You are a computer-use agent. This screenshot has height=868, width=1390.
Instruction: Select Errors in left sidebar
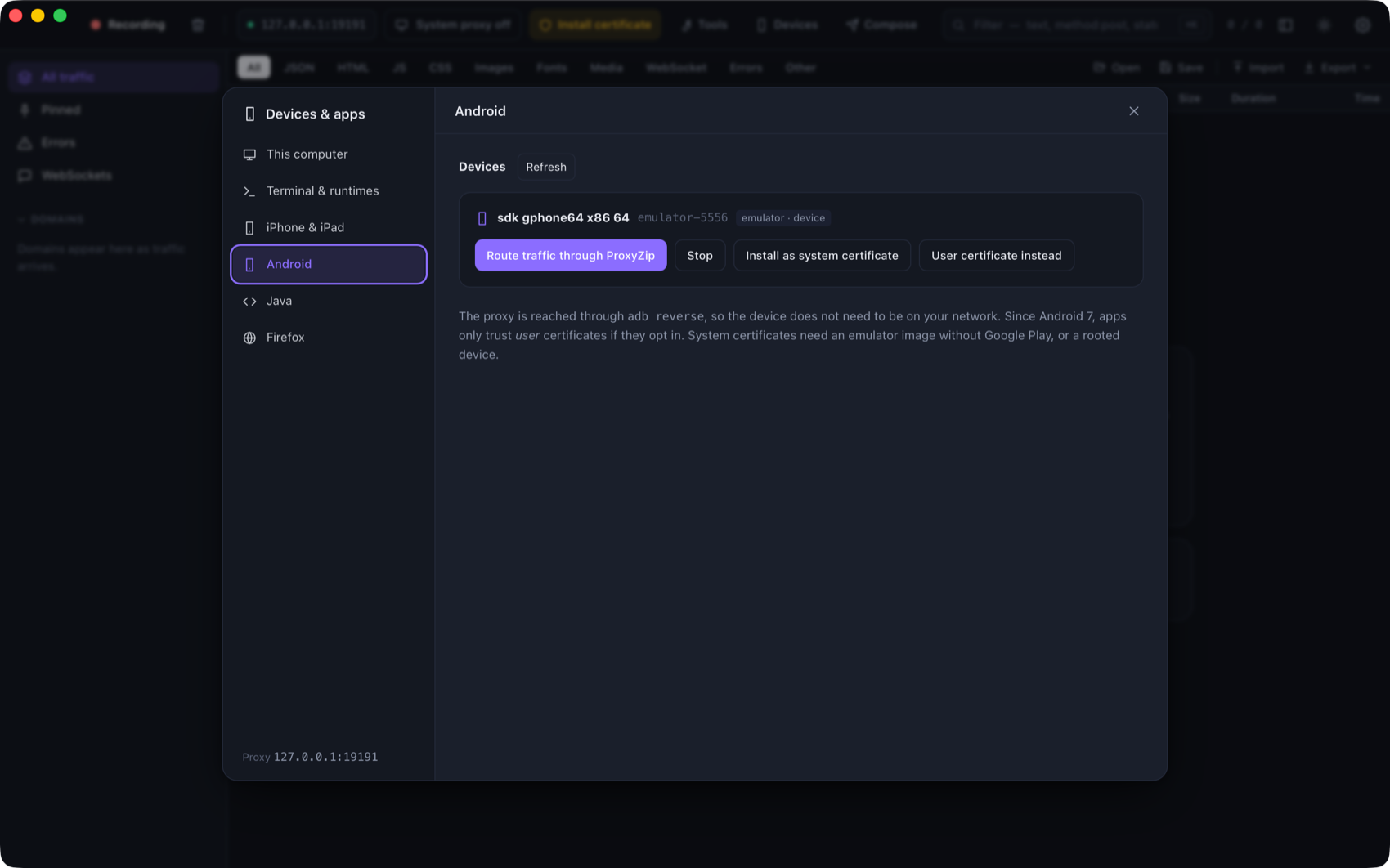(x=114, y=142)
